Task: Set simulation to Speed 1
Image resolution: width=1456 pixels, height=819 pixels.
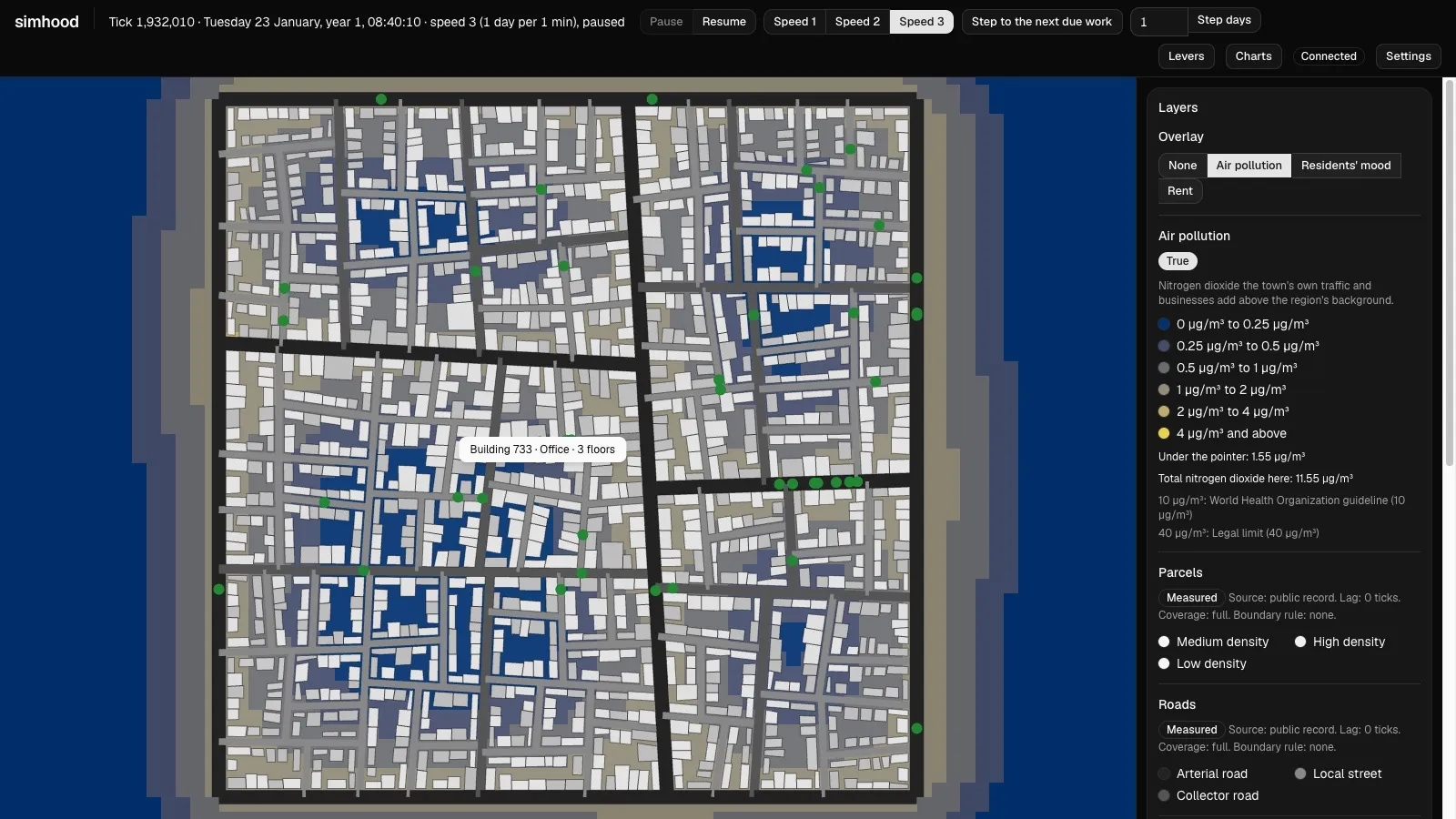Action: pos(794,22)
